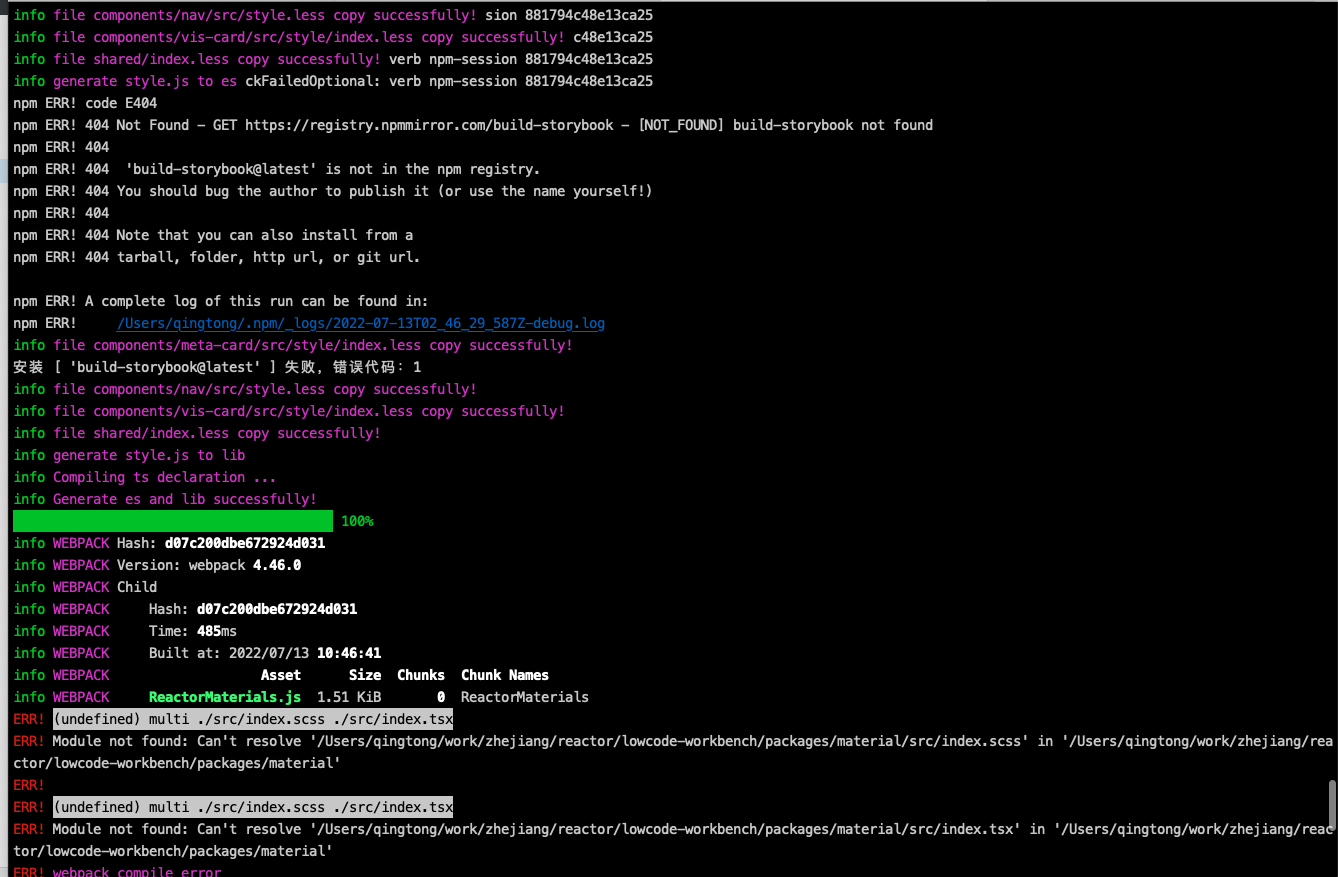Click shared/index.less line containing "verb npm-session"
This screenshot has width=1338, height=877.
333,59
